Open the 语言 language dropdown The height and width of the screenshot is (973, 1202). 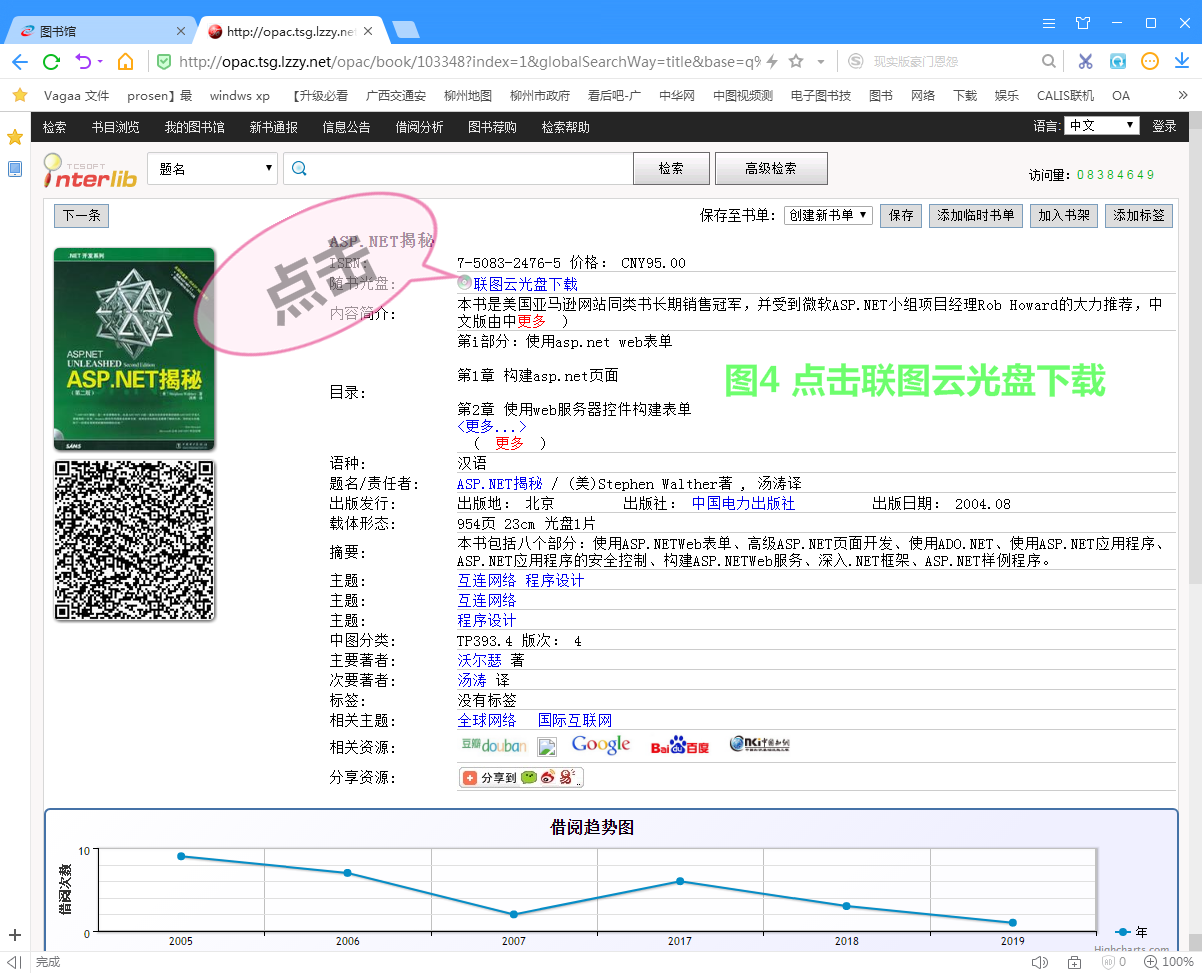(x=1100, y=127)
